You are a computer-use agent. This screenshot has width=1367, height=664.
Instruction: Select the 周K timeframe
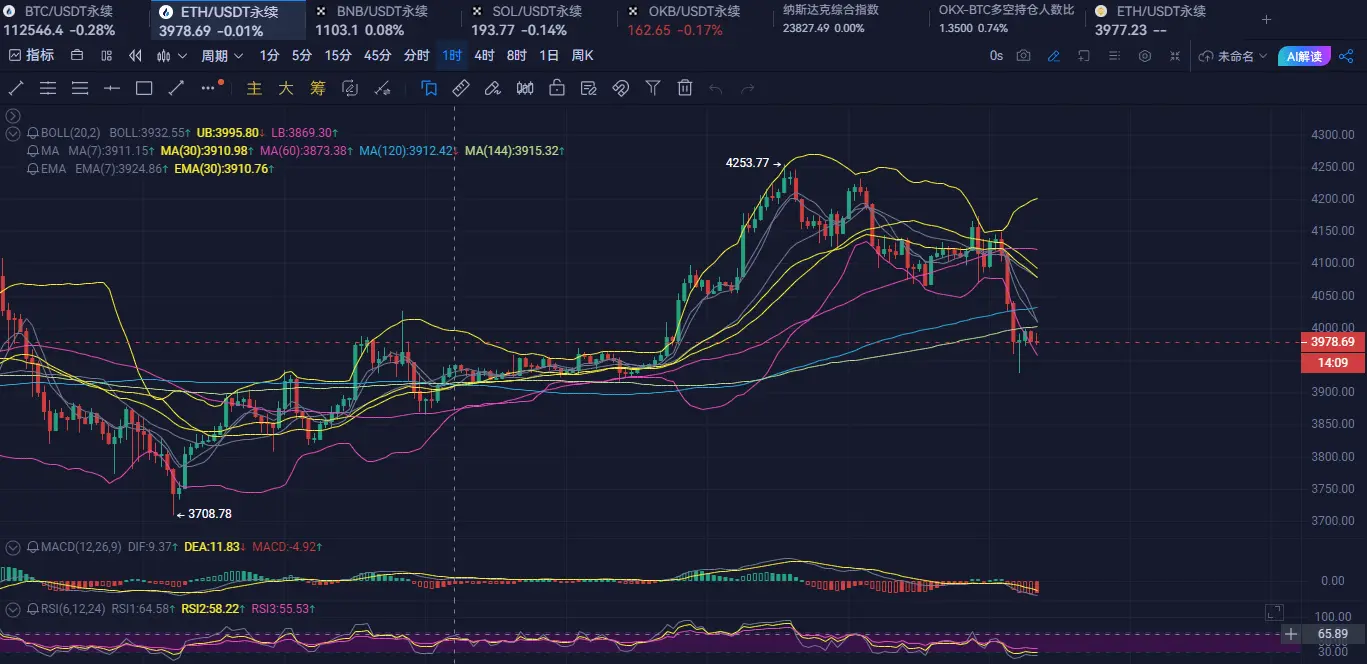coord(582,56)
